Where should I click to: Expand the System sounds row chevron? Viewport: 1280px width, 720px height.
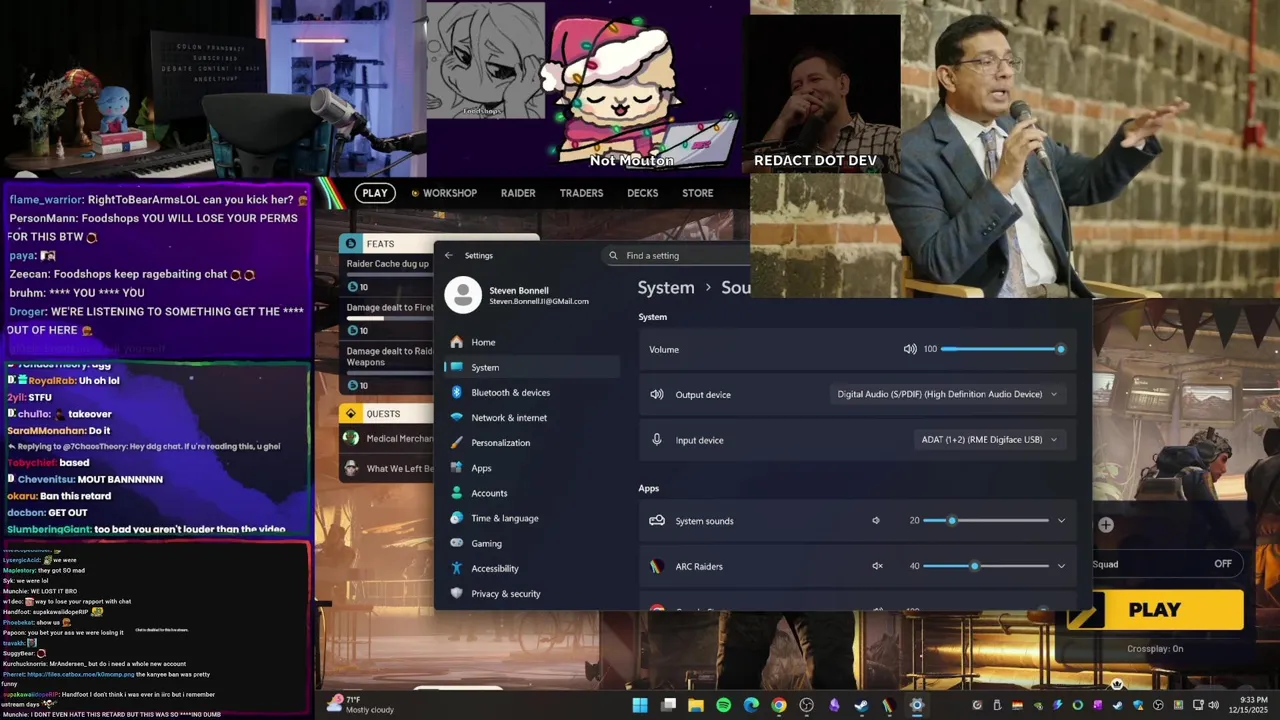[x=1061, y=520]
